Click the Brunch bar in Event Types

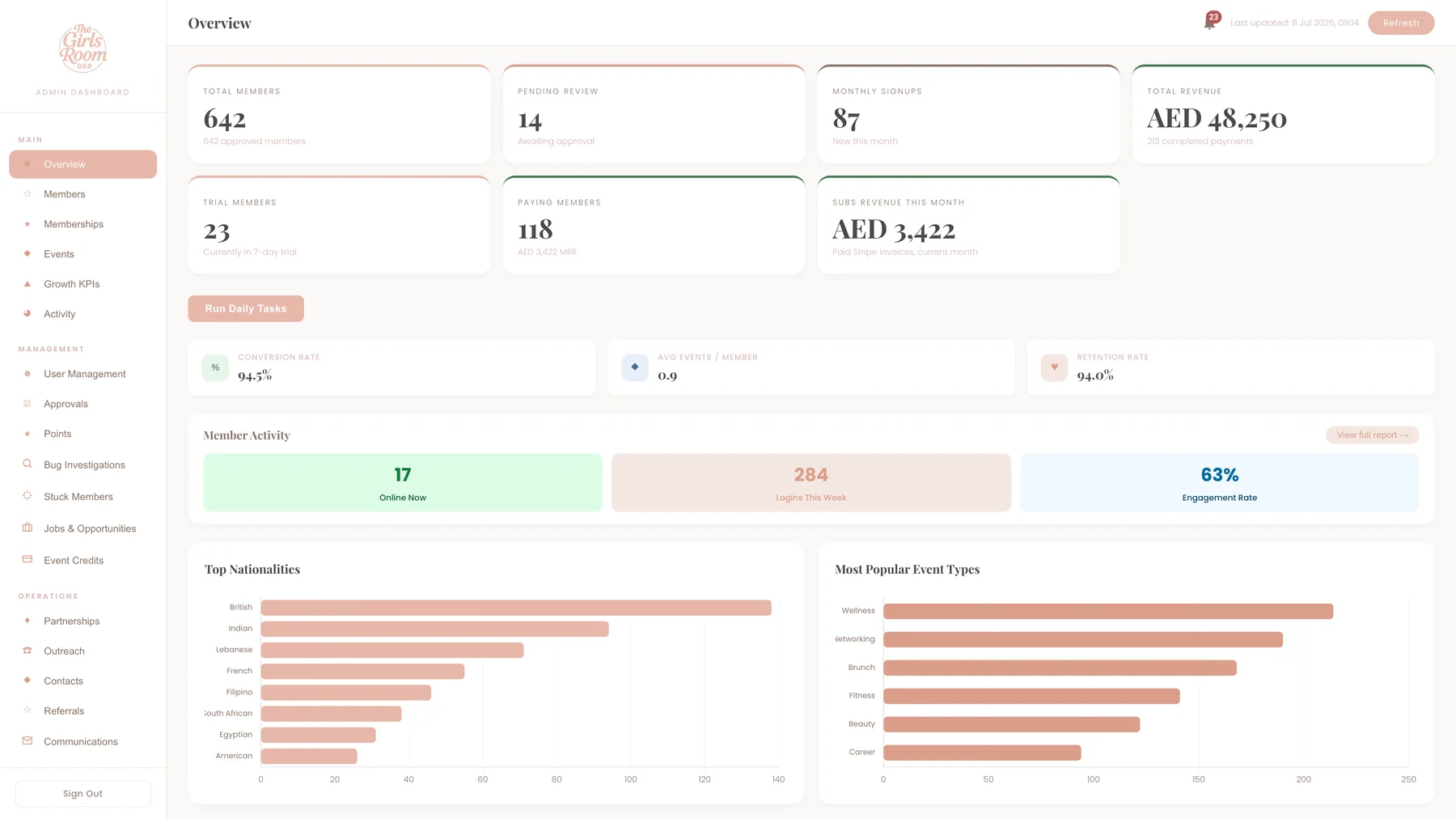pos(1060,668)
